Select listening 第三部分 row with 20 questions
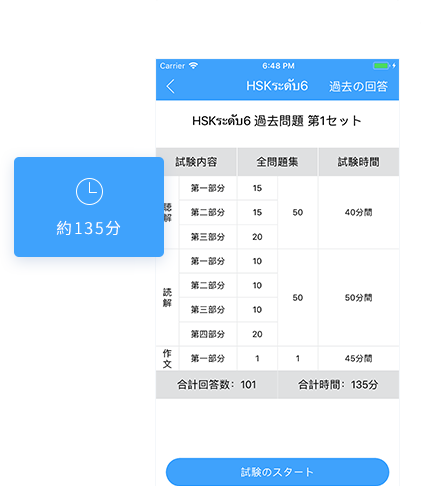 [x=228, y=237]
